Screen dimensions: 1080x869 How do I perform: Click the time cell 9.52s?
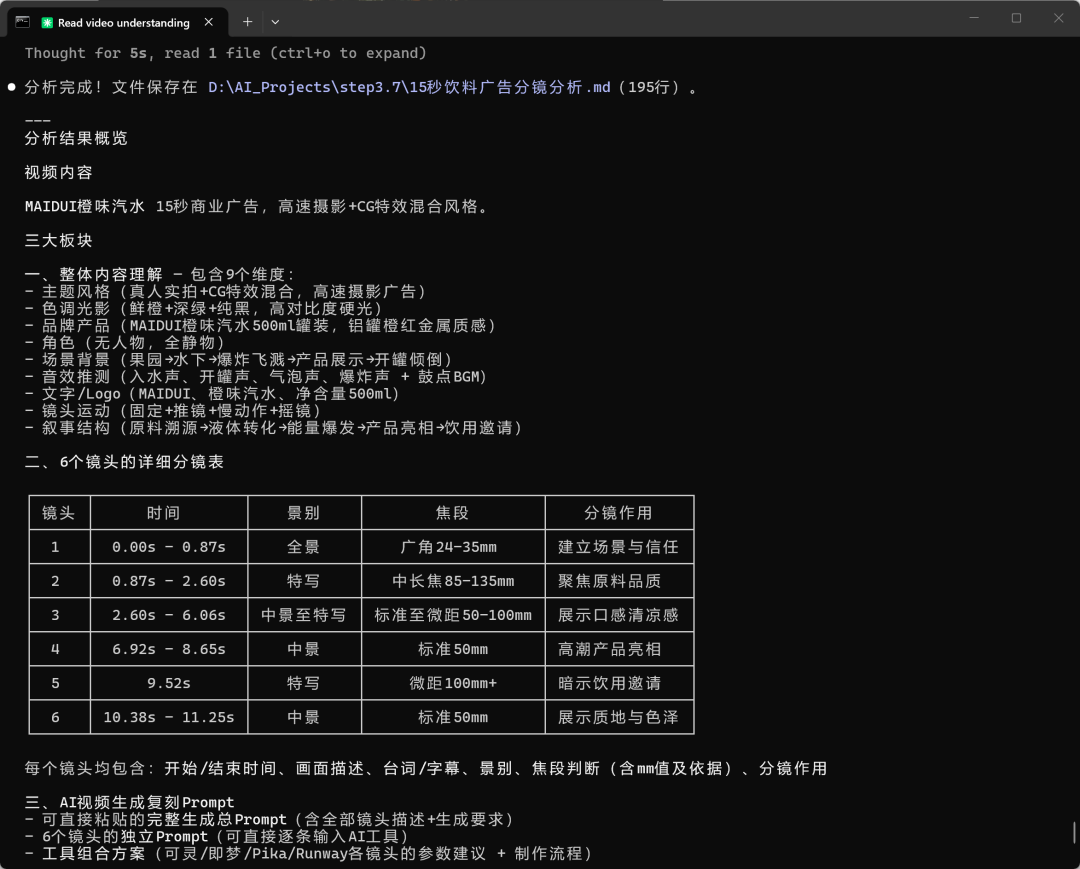[x=169, y=683]
